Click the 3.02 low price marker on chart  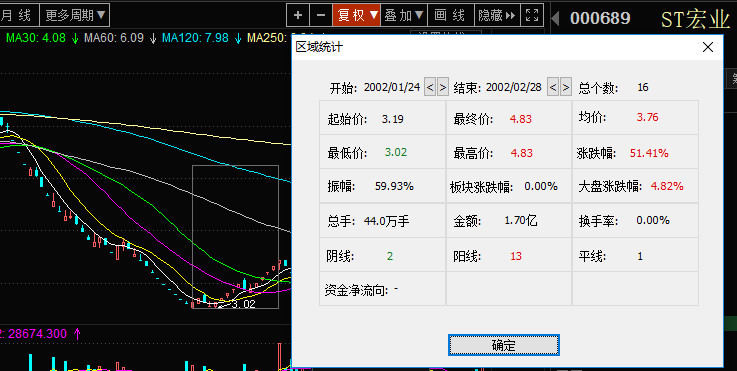click(x=243, y=304)
